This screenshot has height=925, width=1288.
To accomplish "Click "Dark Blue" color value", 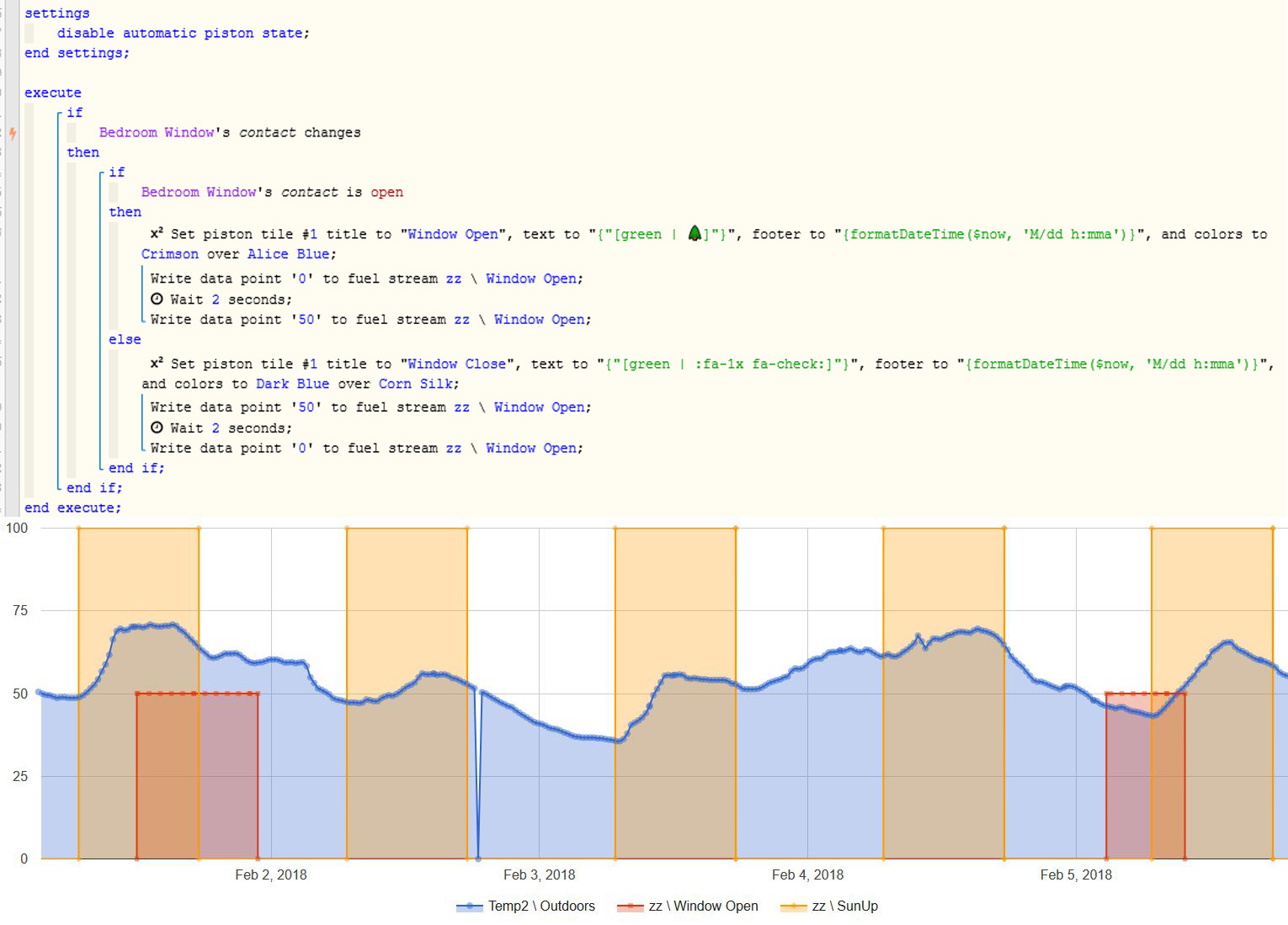I will point(293,384).
